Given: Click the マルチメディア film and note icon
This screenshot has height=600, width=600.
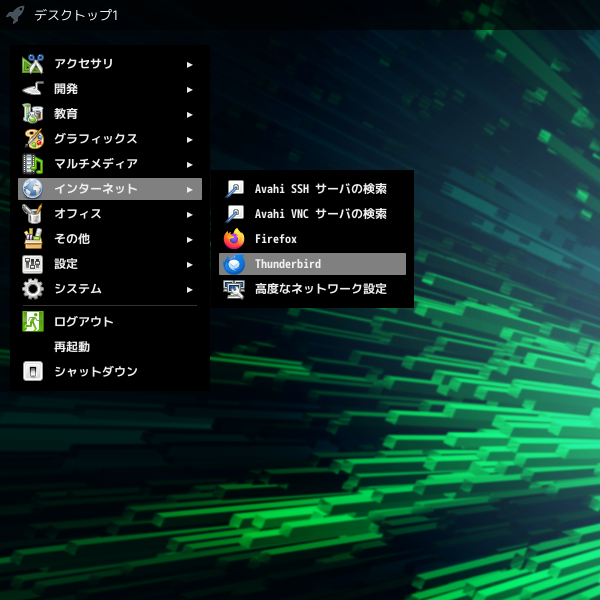Looking at the screenshot, I should pos(33,164).
